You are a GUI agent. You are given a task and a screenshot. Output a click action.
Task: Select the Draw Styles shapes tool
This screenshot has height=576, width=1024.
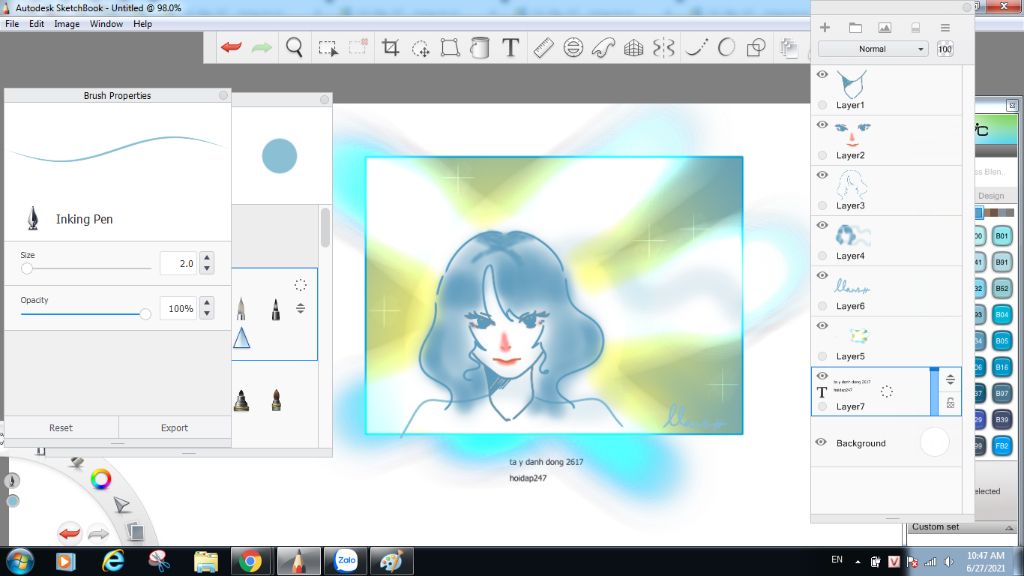pos(756,48)
